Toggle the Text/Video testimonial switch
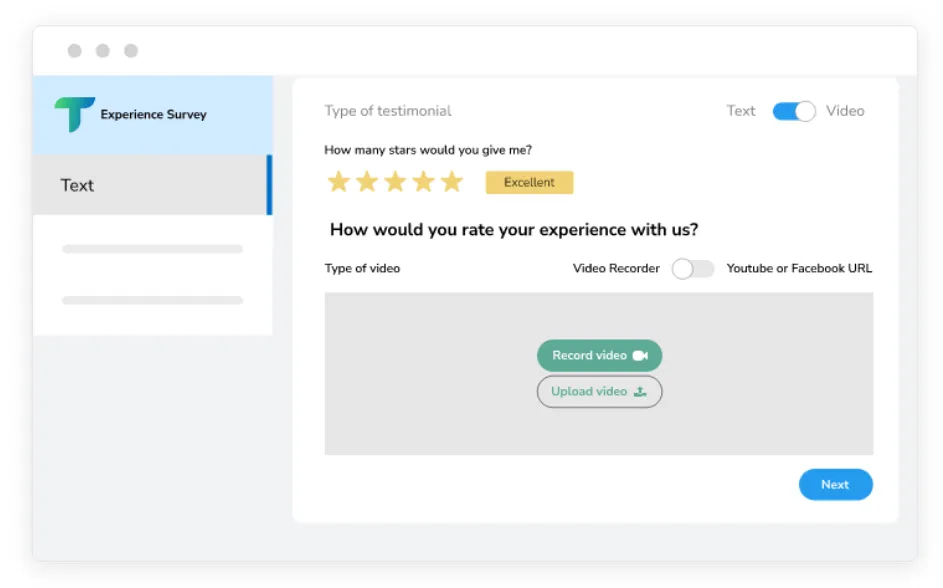 794,111
